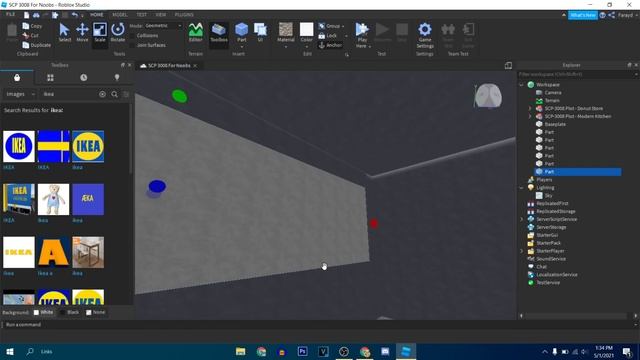Expand SCP-3008 Plot - Donut Store node

point(530,109)
